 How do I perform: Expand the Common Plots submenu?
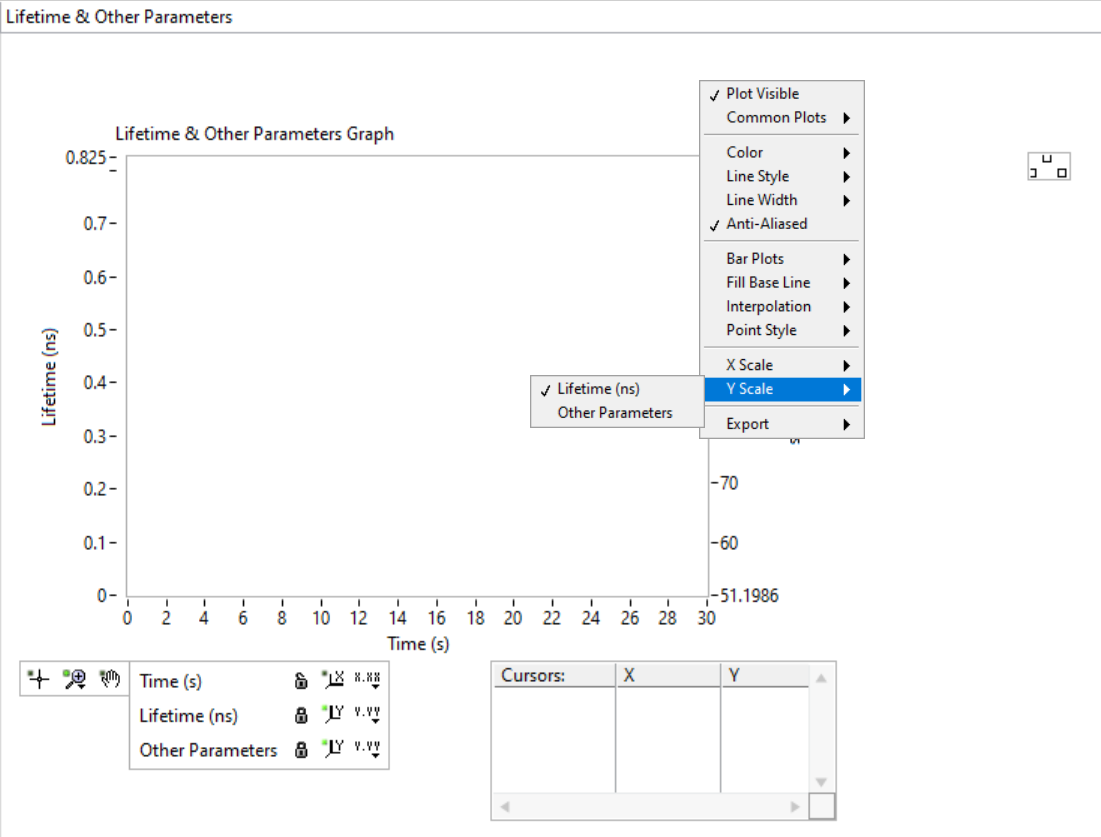(x=782, y=118)
